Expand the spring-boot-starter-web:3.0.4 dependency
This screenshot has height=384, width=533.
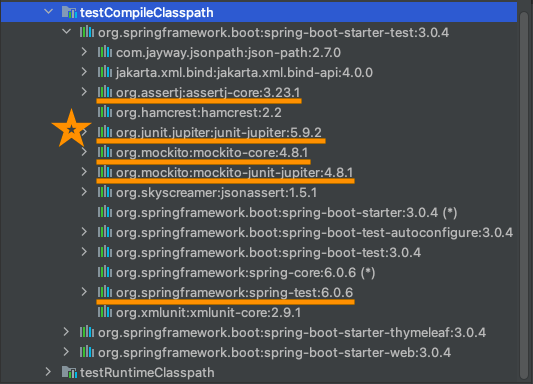[66, 352]
